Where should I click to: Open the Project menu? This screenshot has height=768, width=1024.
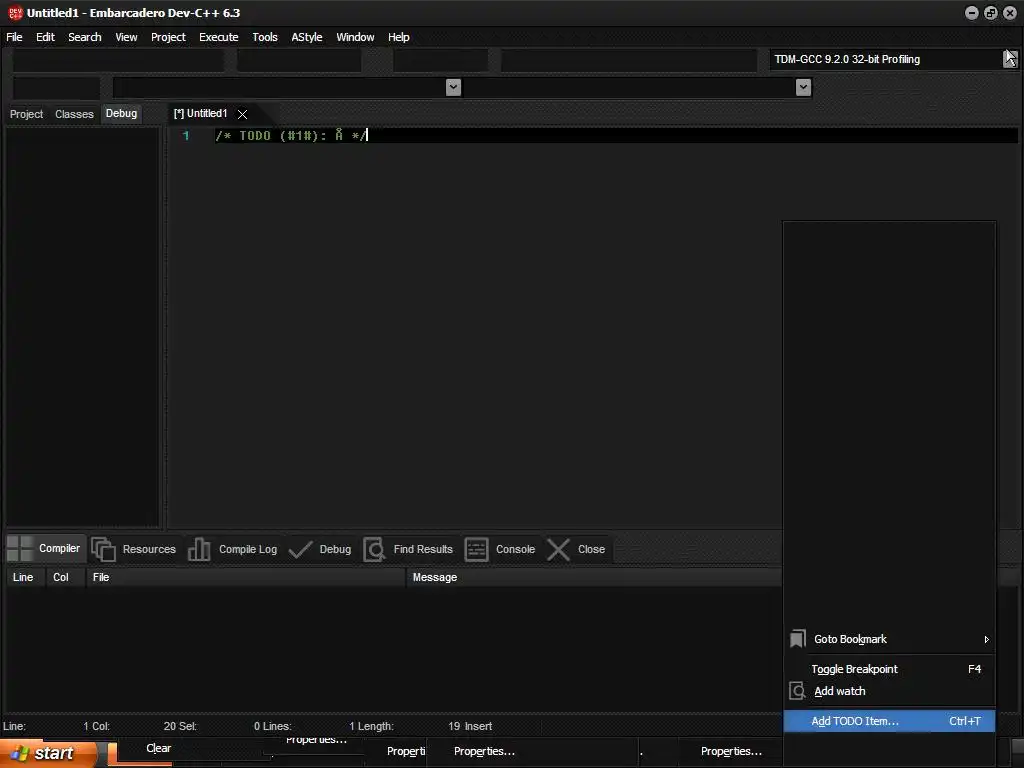[168, 37]
